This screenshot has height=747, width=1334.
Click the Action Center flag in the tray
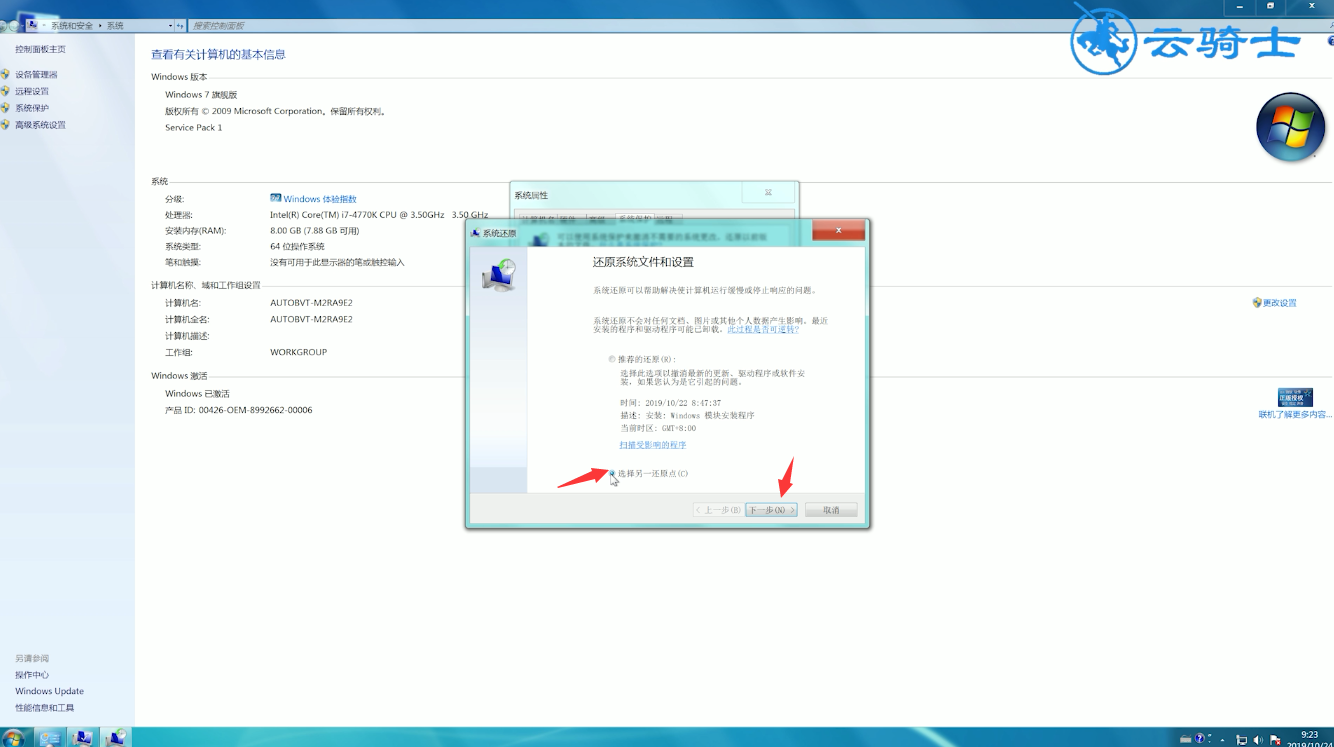(1276, 740)
